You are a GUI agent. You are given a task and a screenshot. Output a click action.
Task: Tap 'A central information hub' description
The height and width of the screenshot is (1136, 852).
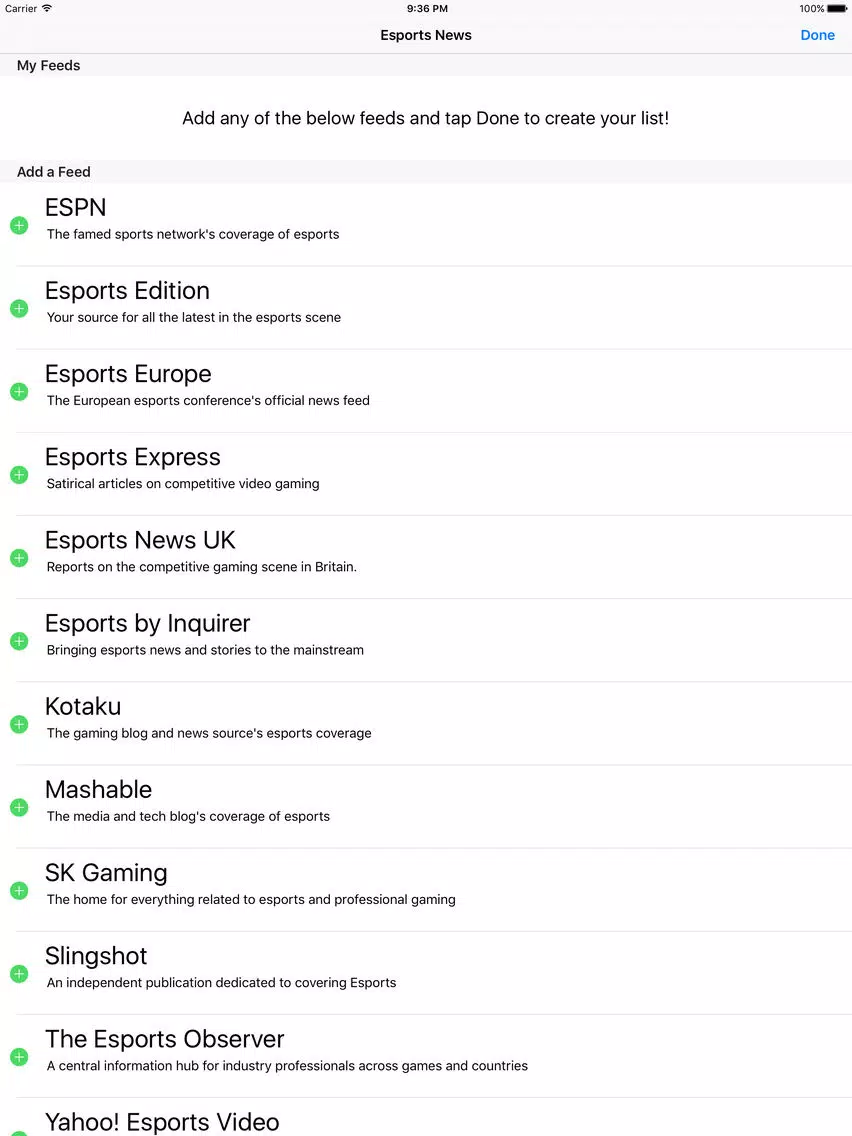(287, 1066)
